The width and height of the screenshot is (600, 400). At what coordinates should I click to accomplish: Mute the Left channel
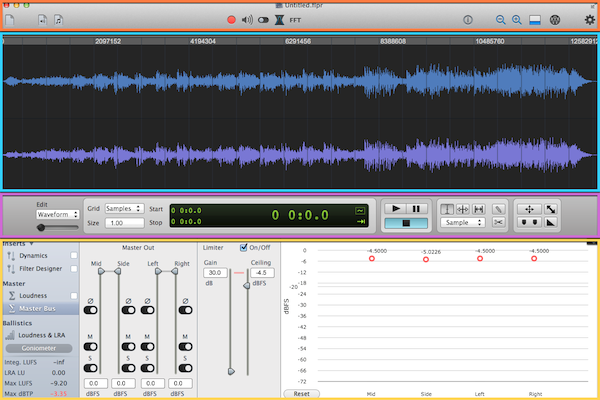147,347
